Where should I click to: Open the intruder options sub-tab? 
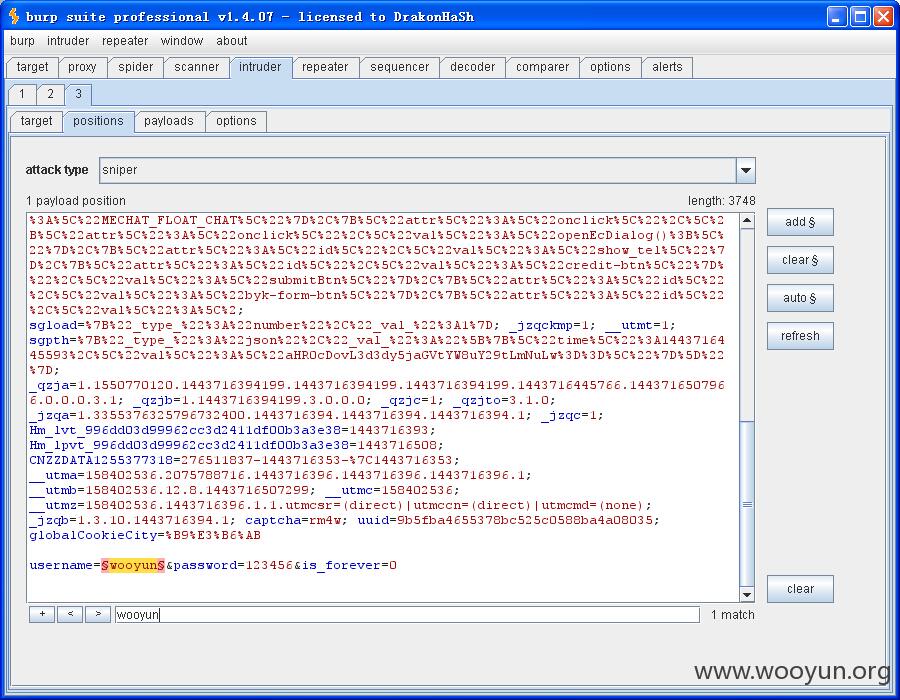point(236,121)
